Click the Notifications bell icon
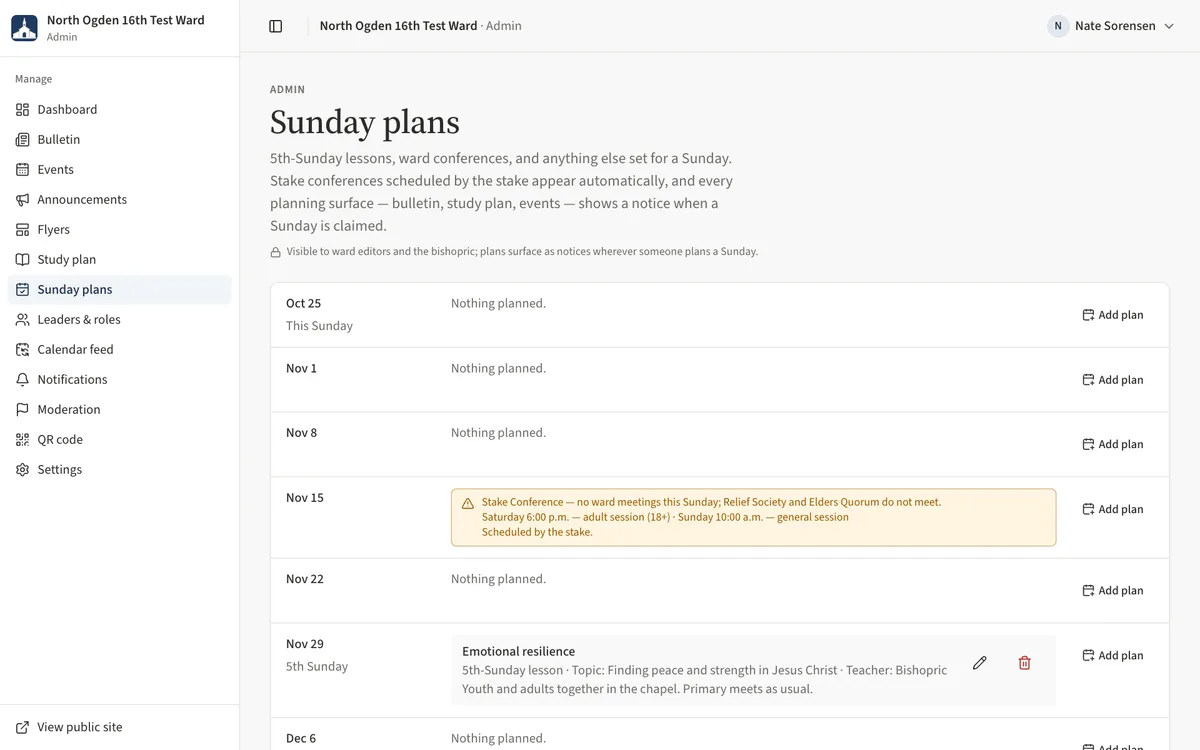The height and width of the screenshot is (750, 1200). [x=23, y=380]
